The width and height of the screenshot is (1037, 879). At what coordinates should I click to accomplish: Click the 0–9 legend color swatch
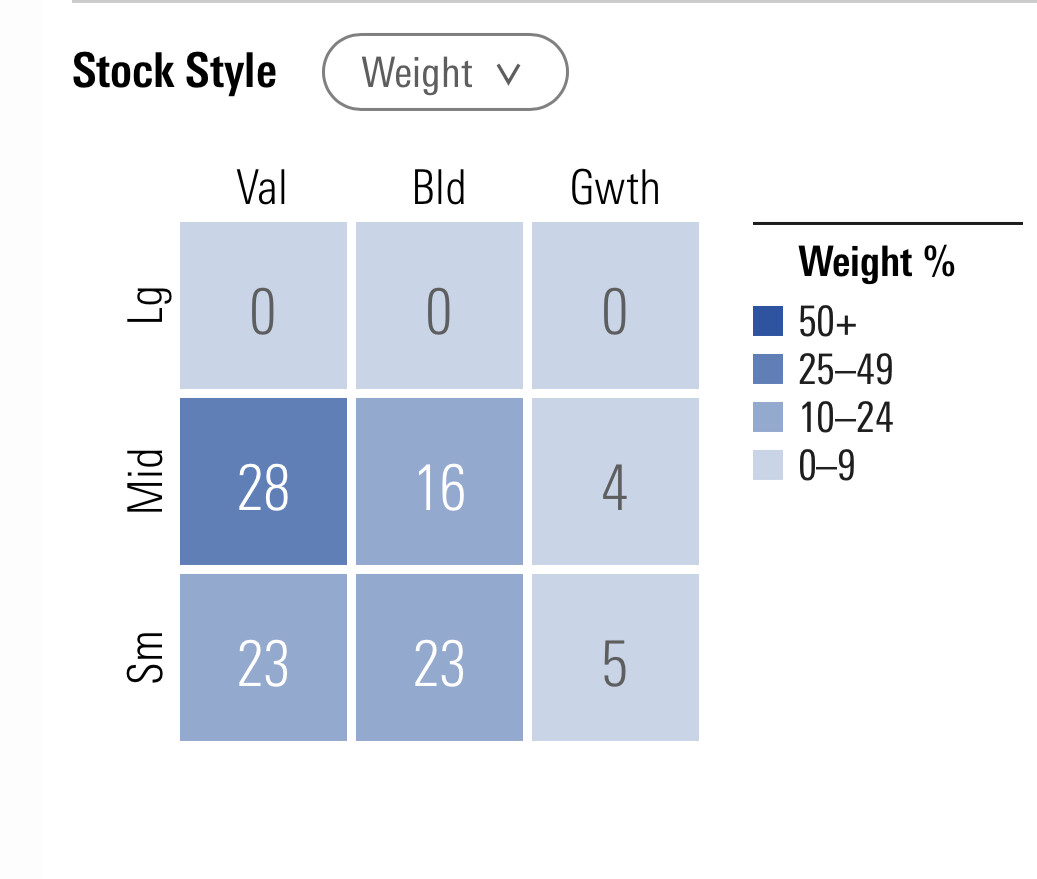[x=768, y=466]
